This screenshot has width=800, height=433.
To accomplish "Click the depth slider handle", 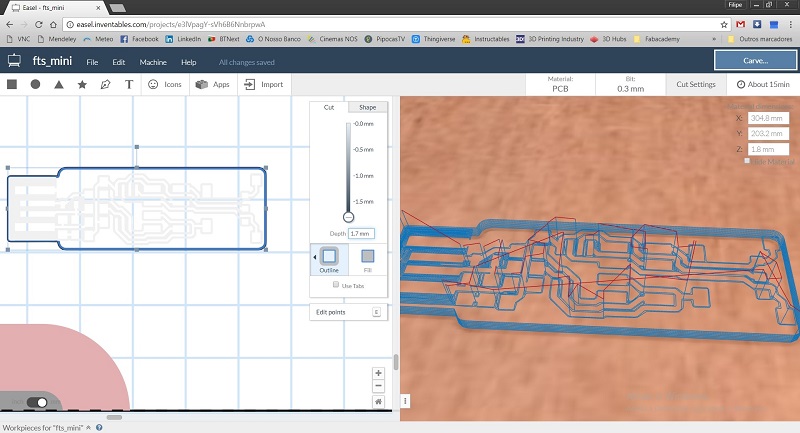I will click(x=348, y=217).
